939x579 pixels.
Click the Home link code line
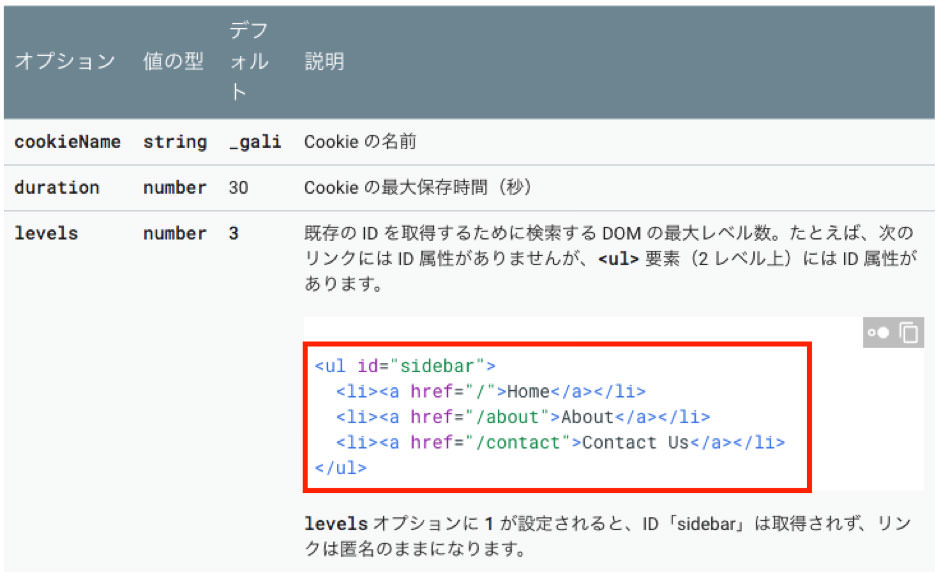click(x=490, y=392)
